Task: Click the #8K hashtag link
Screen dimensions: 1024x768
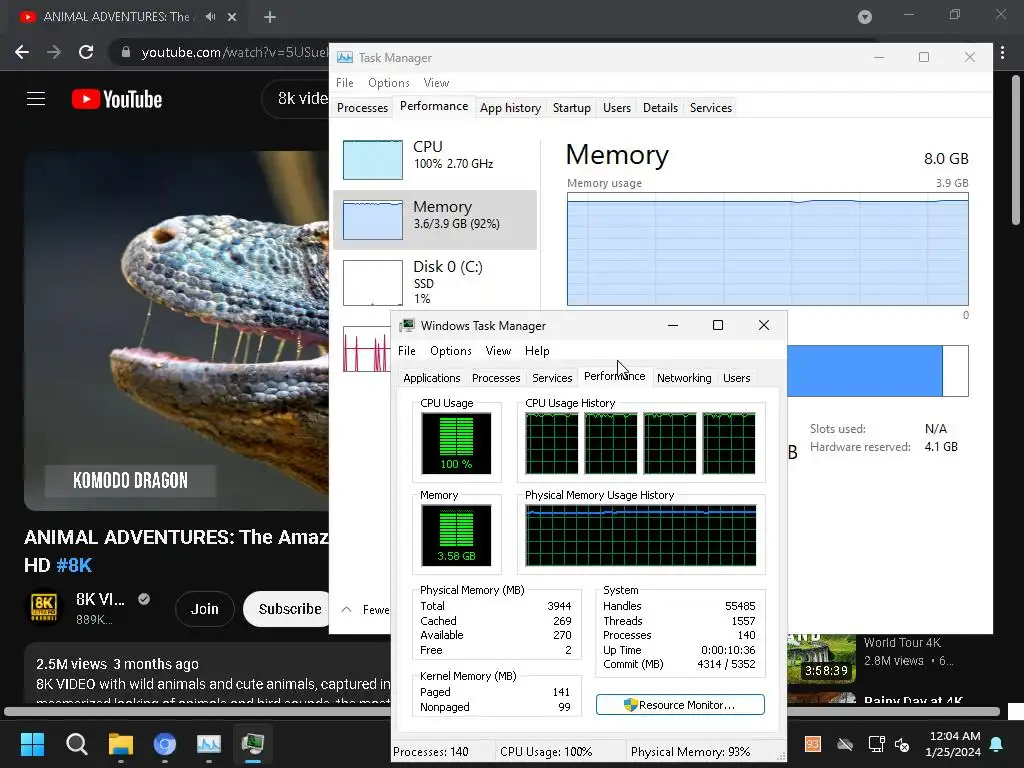Action: click(74, 565)
